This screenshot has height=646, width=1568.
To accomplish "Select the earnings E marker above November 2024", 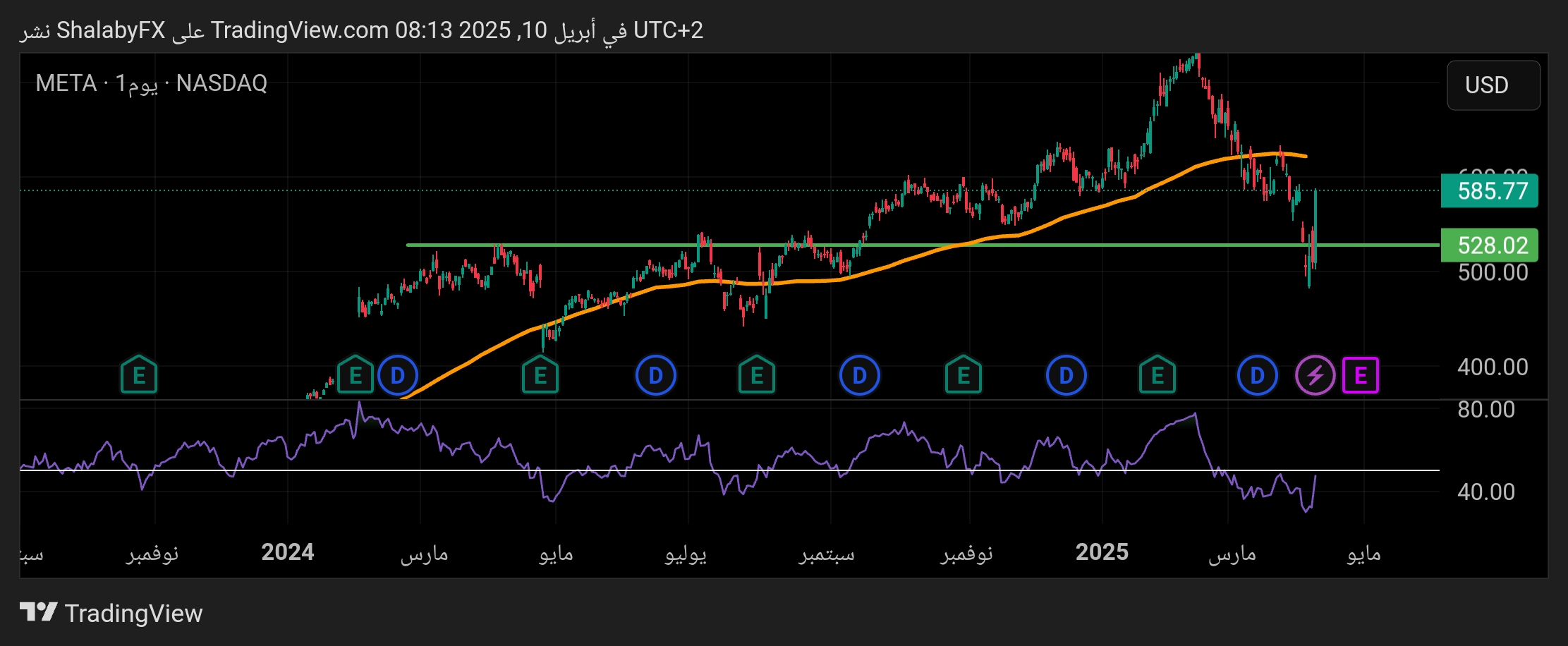I will click(x=964, y=375).
